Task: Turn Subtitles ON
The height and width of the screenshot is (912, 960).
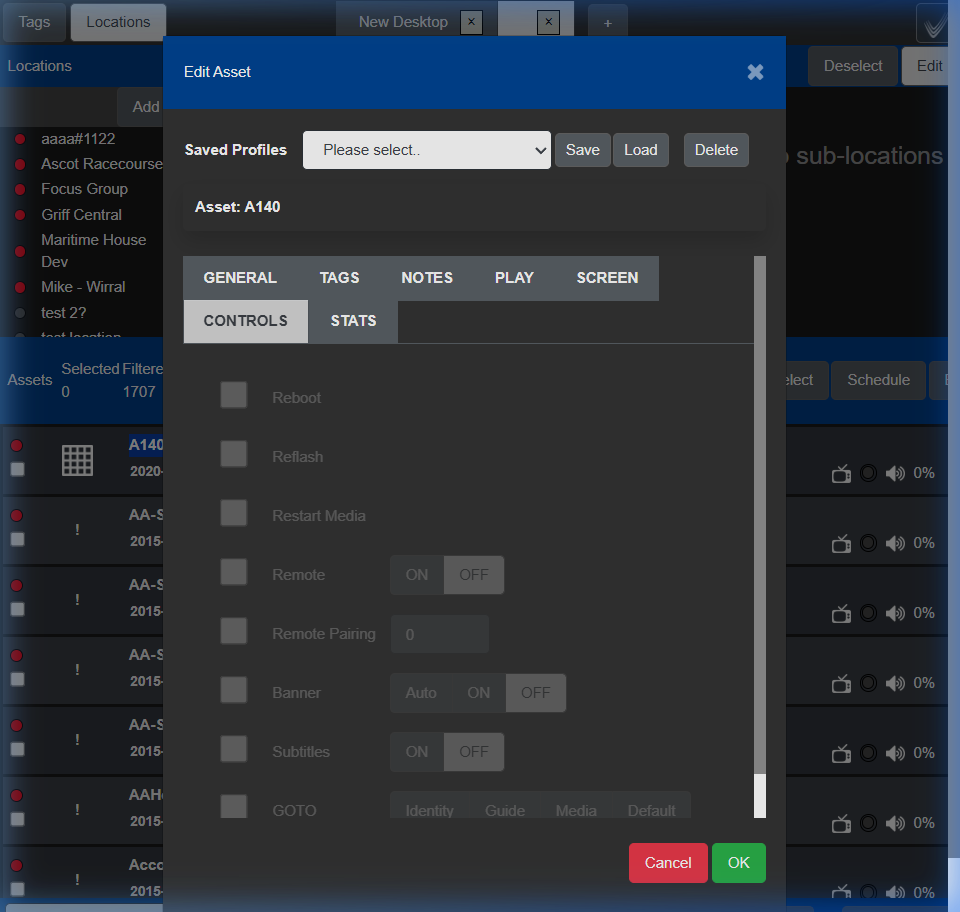Action: 417,752
